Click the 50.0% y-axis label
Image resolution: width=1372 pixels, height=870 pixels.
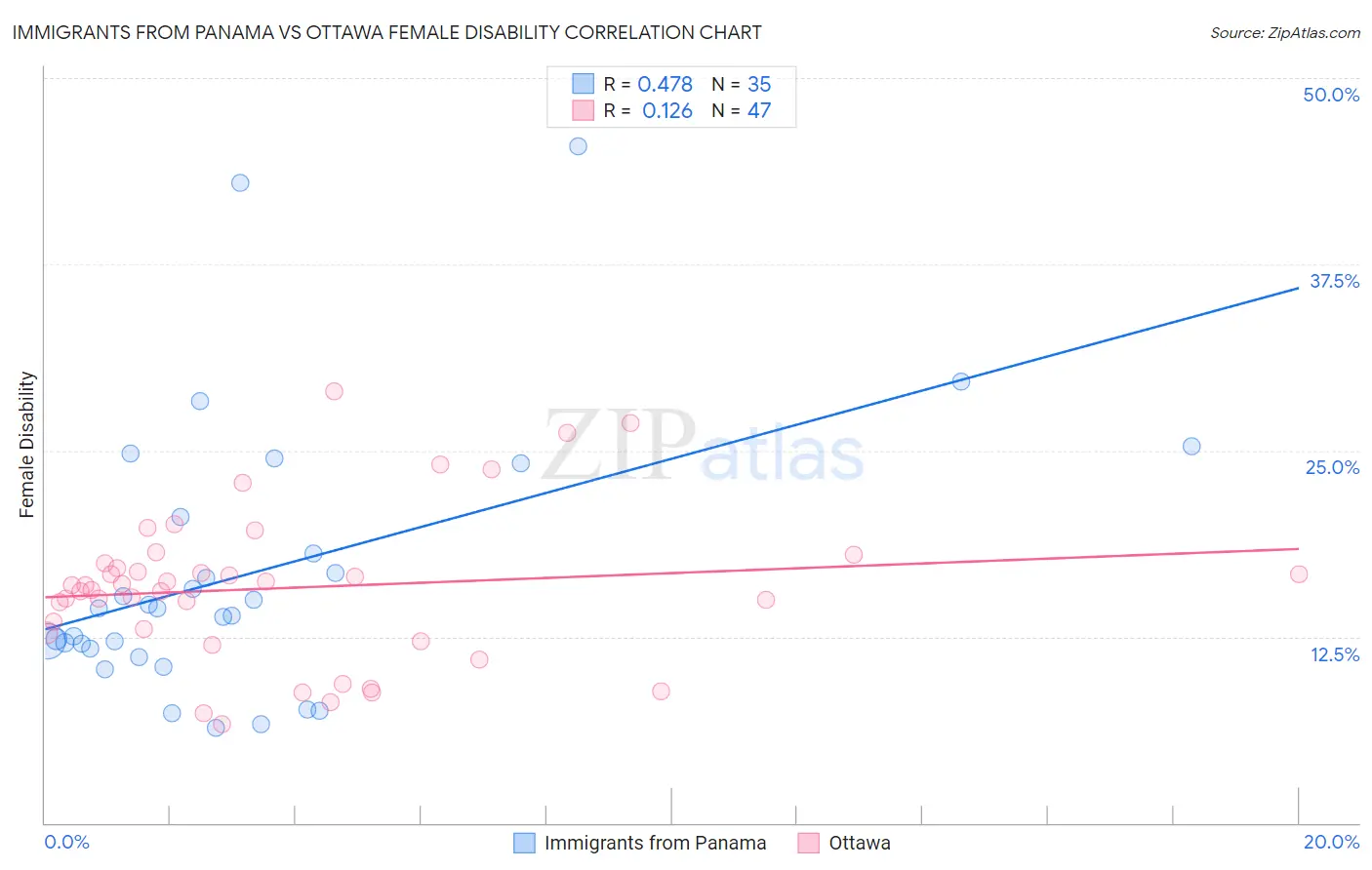(x=1331, y=95)
